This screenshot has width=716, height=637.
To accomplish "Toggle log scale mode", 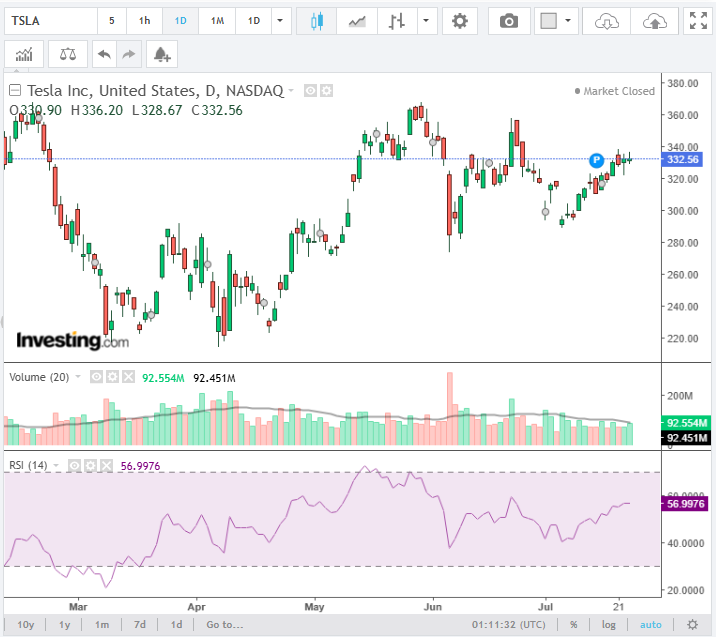I will pos(608,624).
